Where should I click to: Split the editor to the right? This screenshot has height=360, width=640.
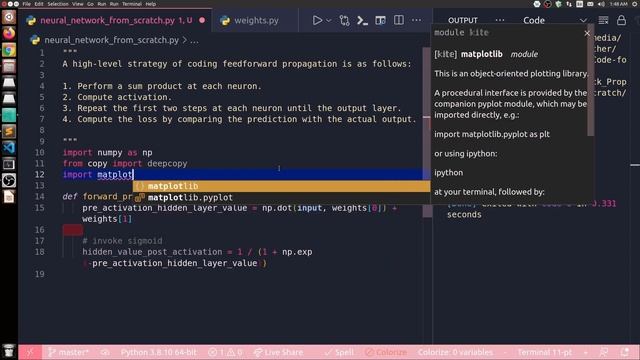399,20
